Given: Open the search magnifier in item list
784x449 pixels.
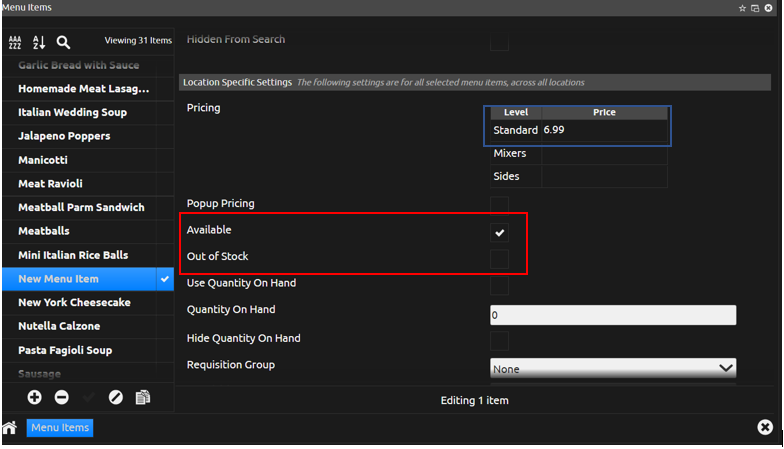Looking at the screenshot, I should coord(63,42).
